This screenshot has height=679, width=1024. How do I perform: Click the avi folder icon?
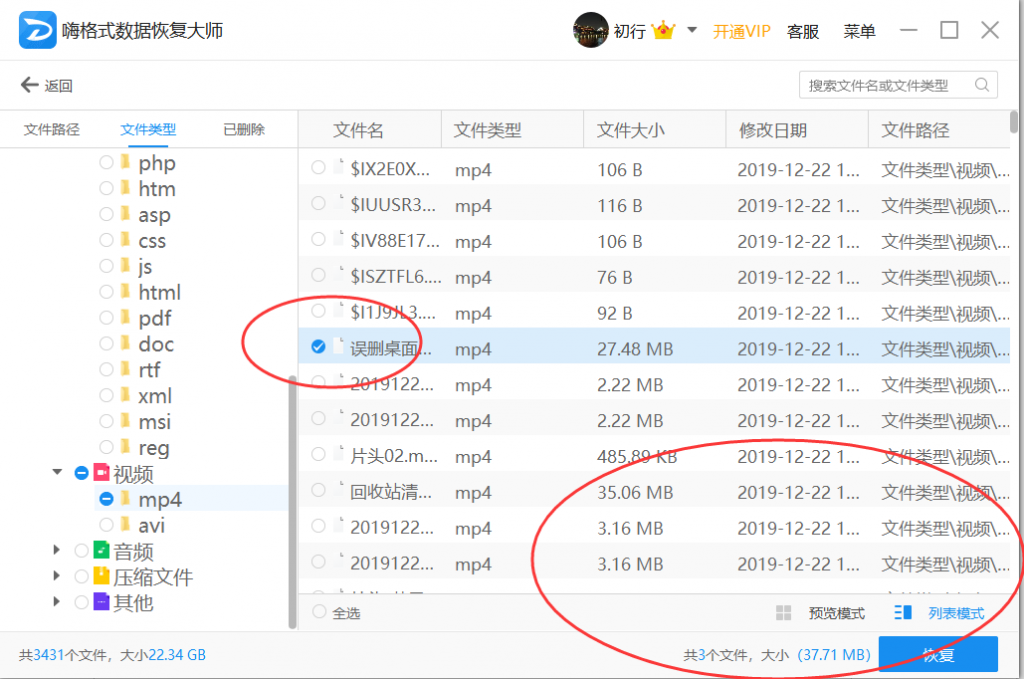[125, 524]
